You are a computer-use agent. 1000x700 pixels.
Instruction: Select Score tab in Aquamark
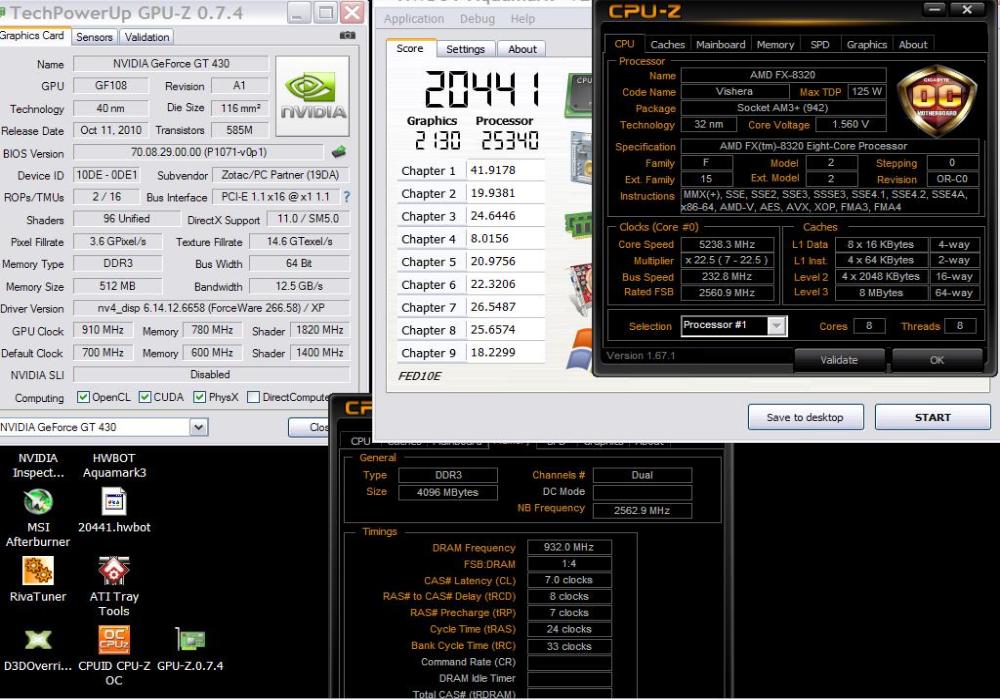click(409, 48)
